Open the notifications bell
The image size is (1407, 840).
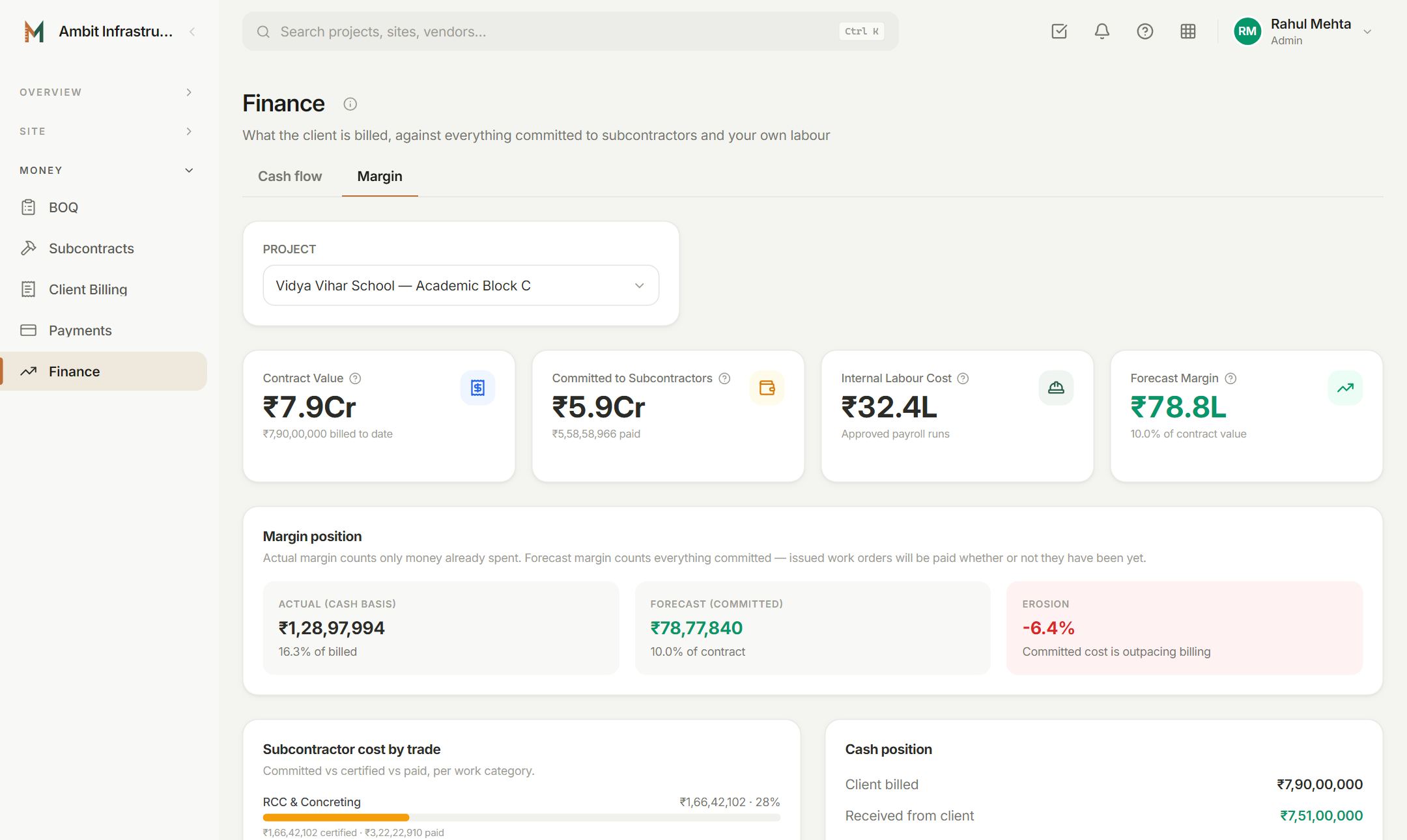click(x=1102, y=31)
